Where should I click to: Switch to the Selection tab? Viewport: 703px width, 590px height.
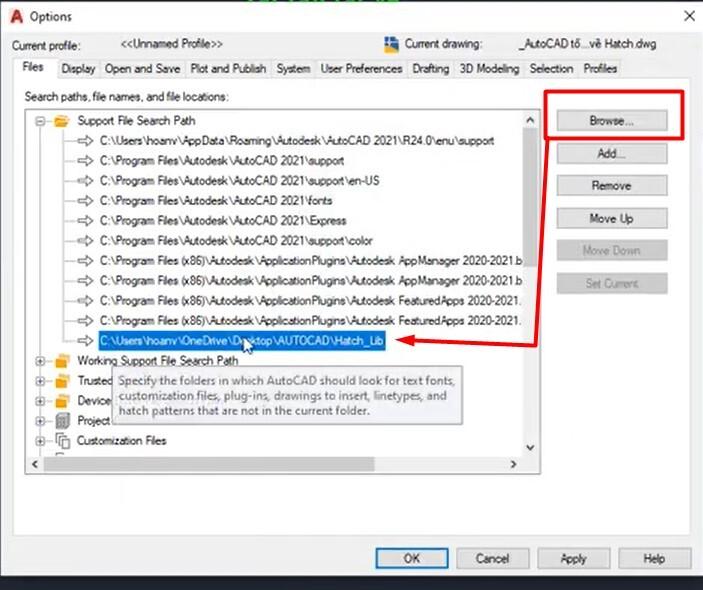tap(551, 69)
